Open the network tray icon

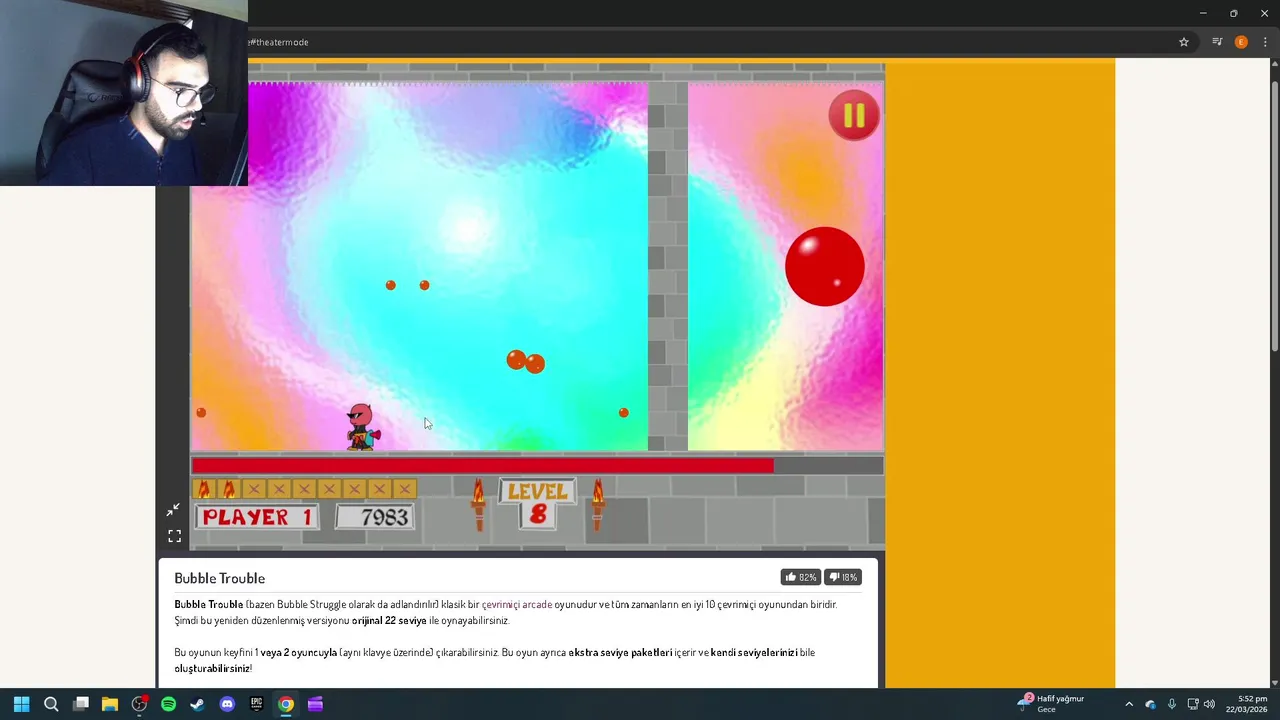pyautogui.click(x=1193, y=704)
